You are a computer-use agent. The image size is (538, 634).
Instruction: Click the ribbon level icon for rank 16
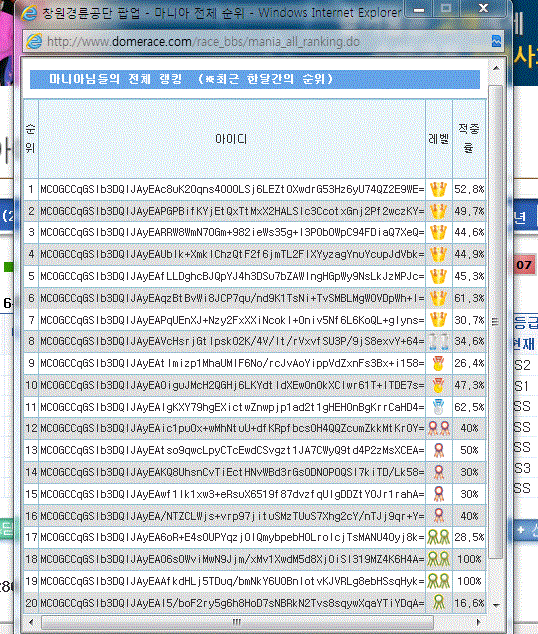[439, 516]
